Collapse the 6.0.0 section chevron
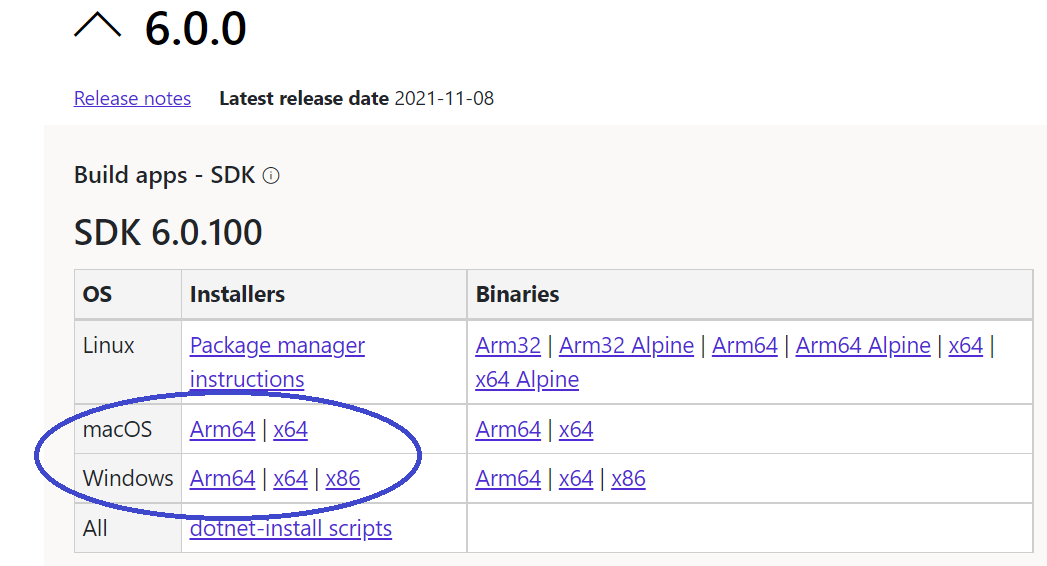The width and height of the screenshot is (1047, 566). (x=97, y=25)
